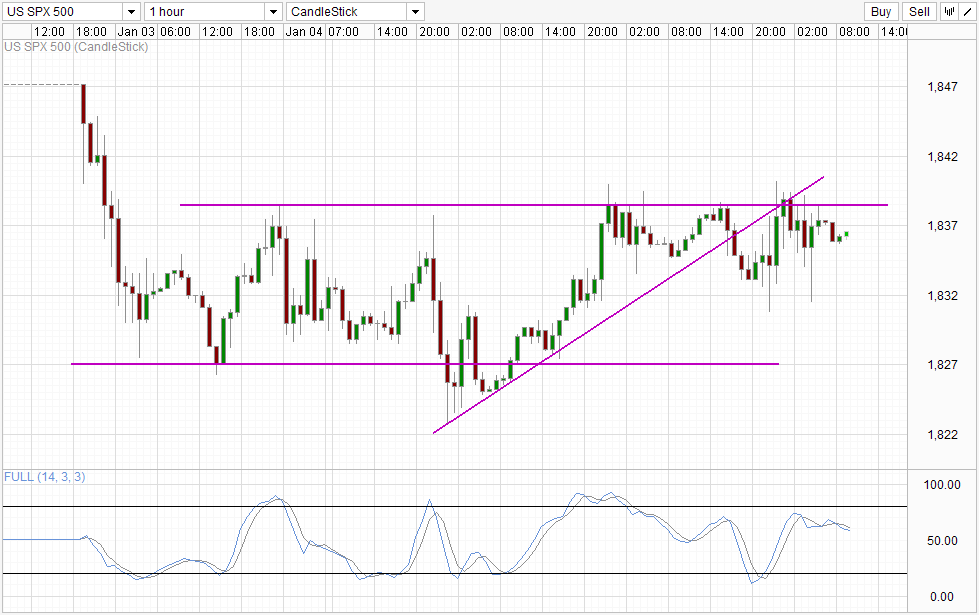
Task: Click the 1 hour timeframe field
Action: pos(205,12)
